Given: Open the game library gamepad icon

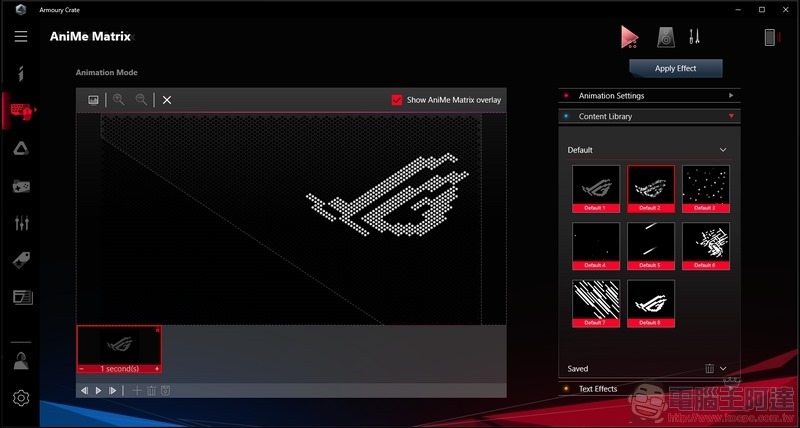Looking at the screenshot, I should coord(21,186).
